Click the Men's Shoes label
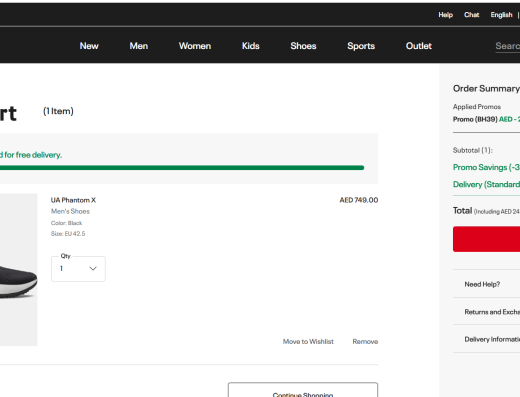520x397 pixels. tap(70, 211)
